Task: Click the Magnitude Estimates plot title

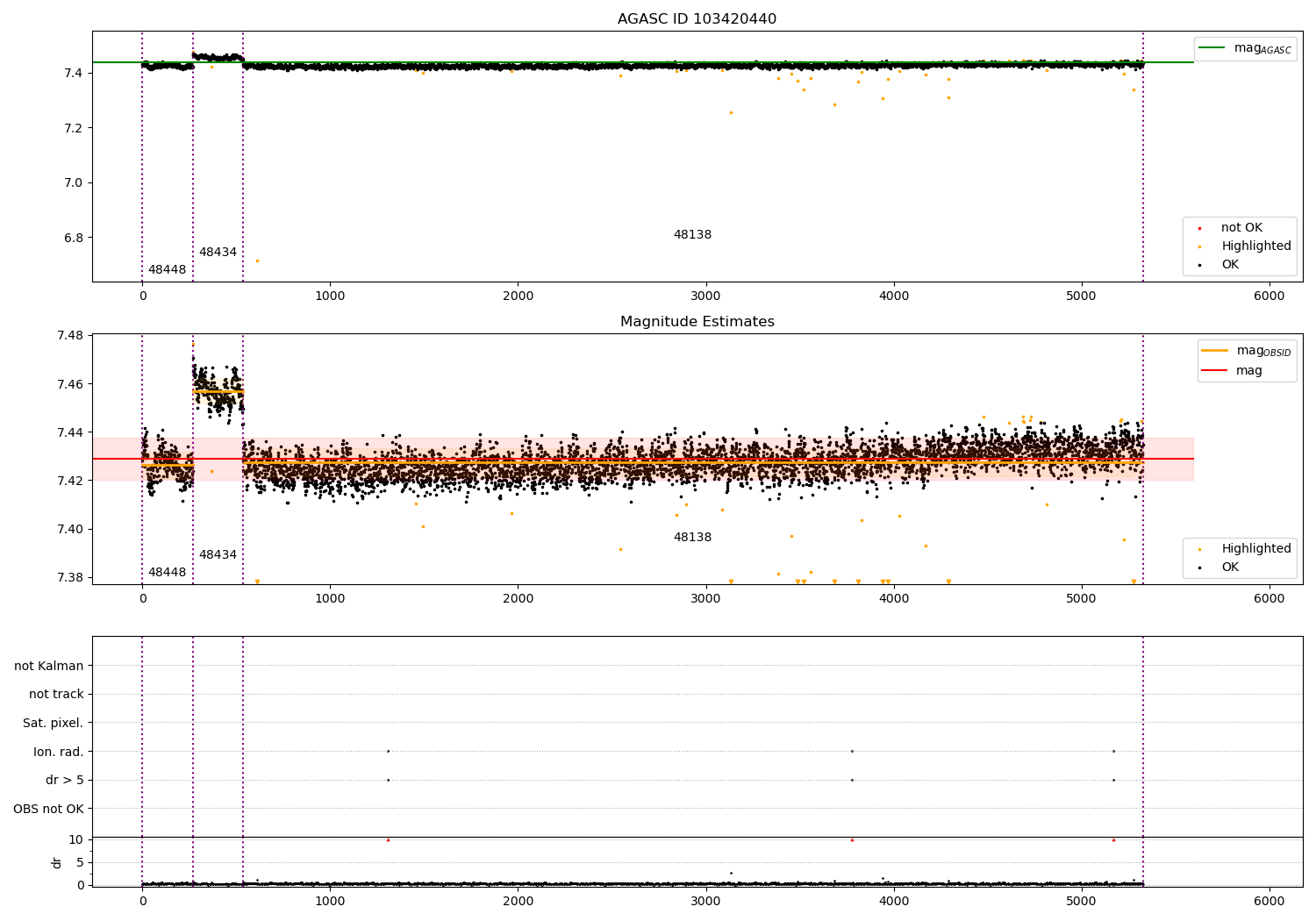Action: (697, 322)
